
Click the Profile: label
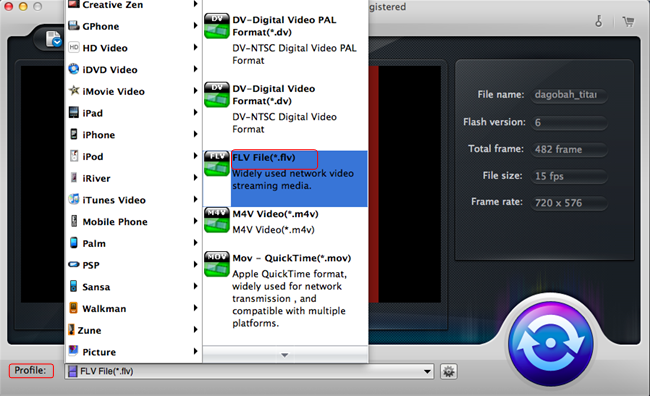(x=31, y=370)
